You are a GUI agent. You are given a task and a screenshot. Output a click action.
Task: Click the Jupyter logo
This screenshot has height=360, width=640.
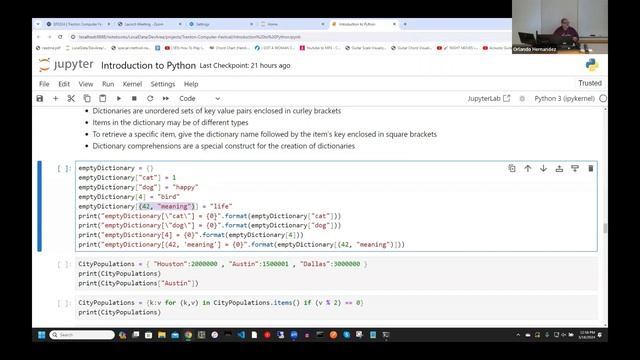(66, 65)
